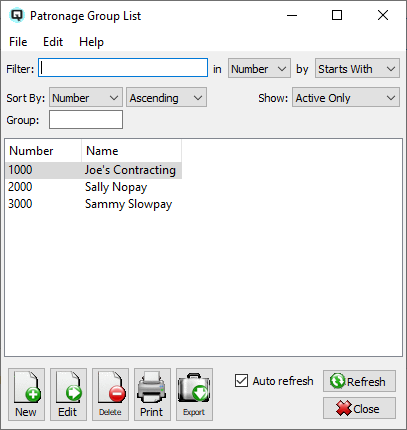Click the Delete icon with red minus
This screenshot has width=407, height=430.
point(110,394)
